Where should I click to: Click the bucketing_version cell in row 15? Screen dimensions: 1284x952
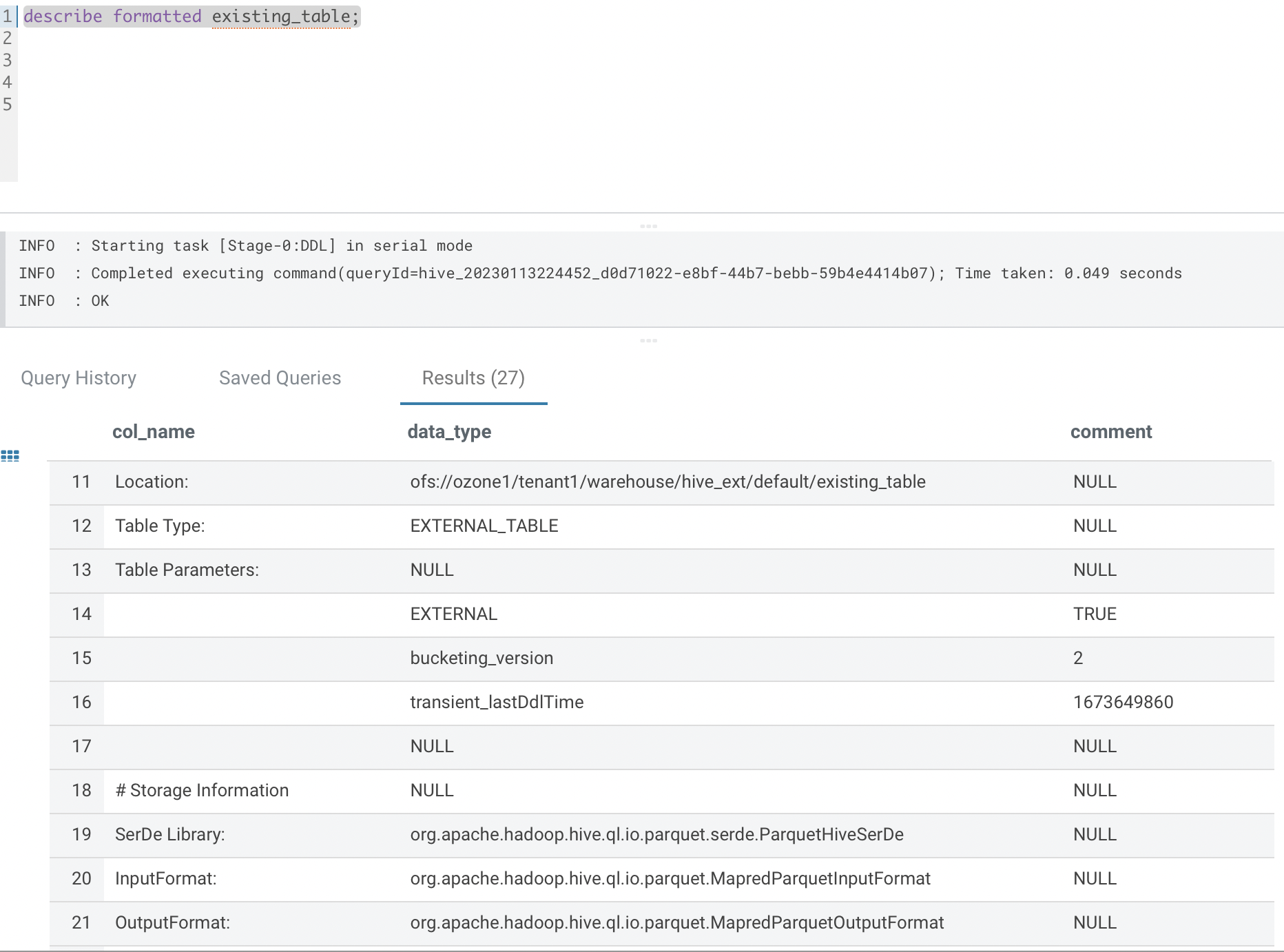[x=482, y=658]
